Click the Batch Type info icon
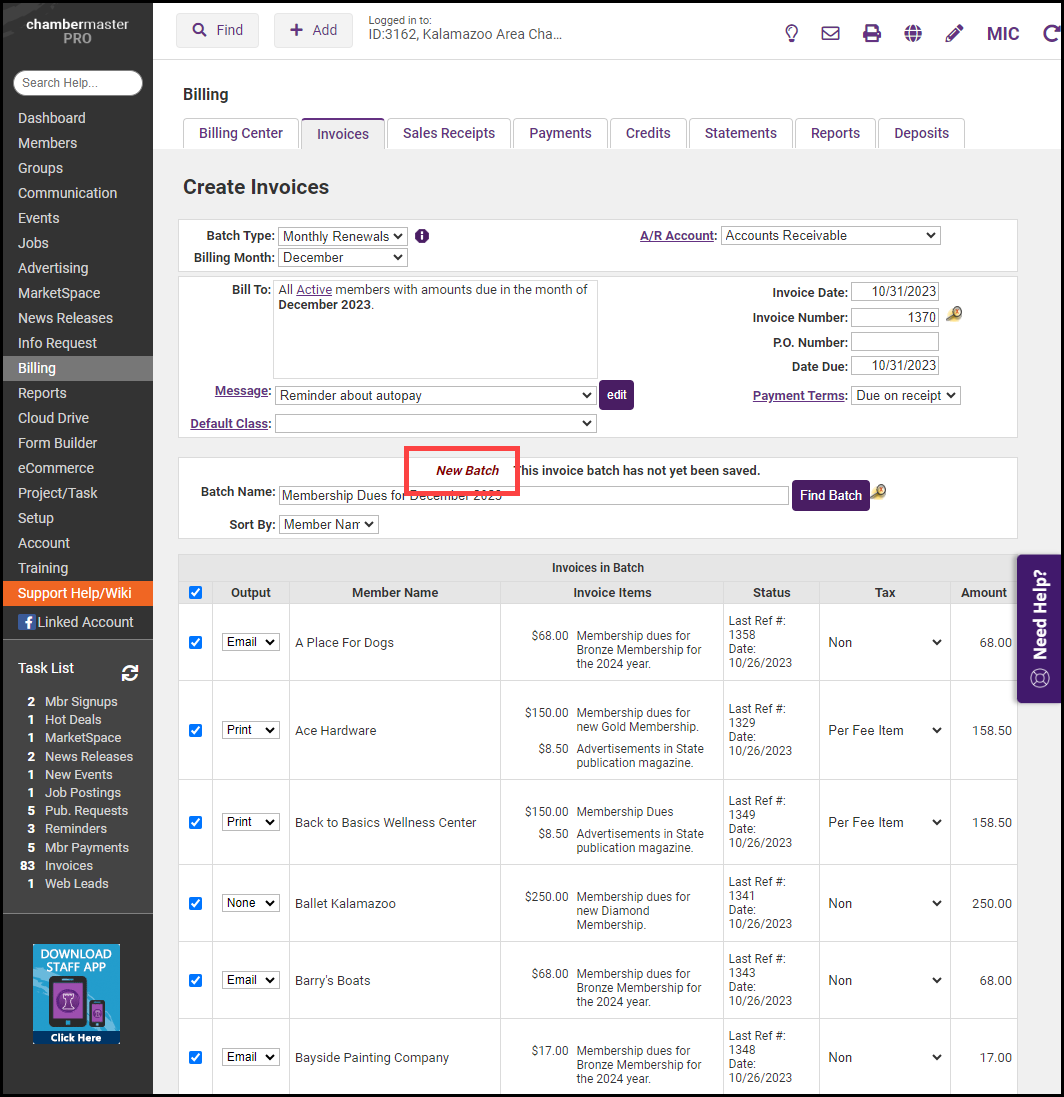 point(422,236)
